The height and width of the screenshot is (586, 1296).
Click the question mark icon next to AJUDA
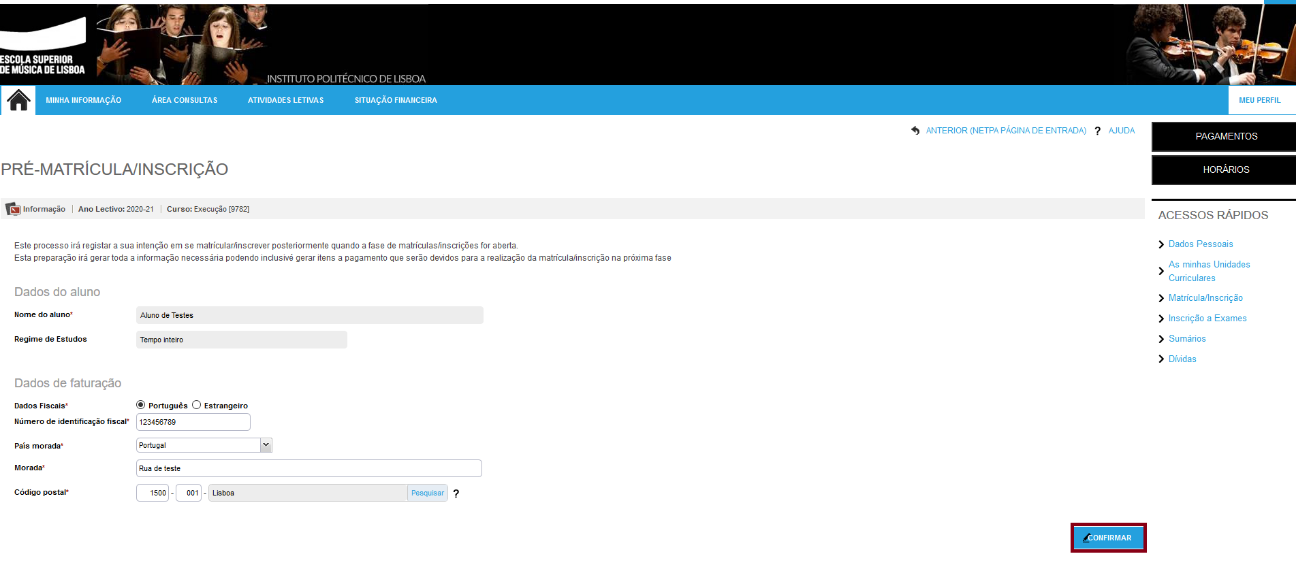1098,131
